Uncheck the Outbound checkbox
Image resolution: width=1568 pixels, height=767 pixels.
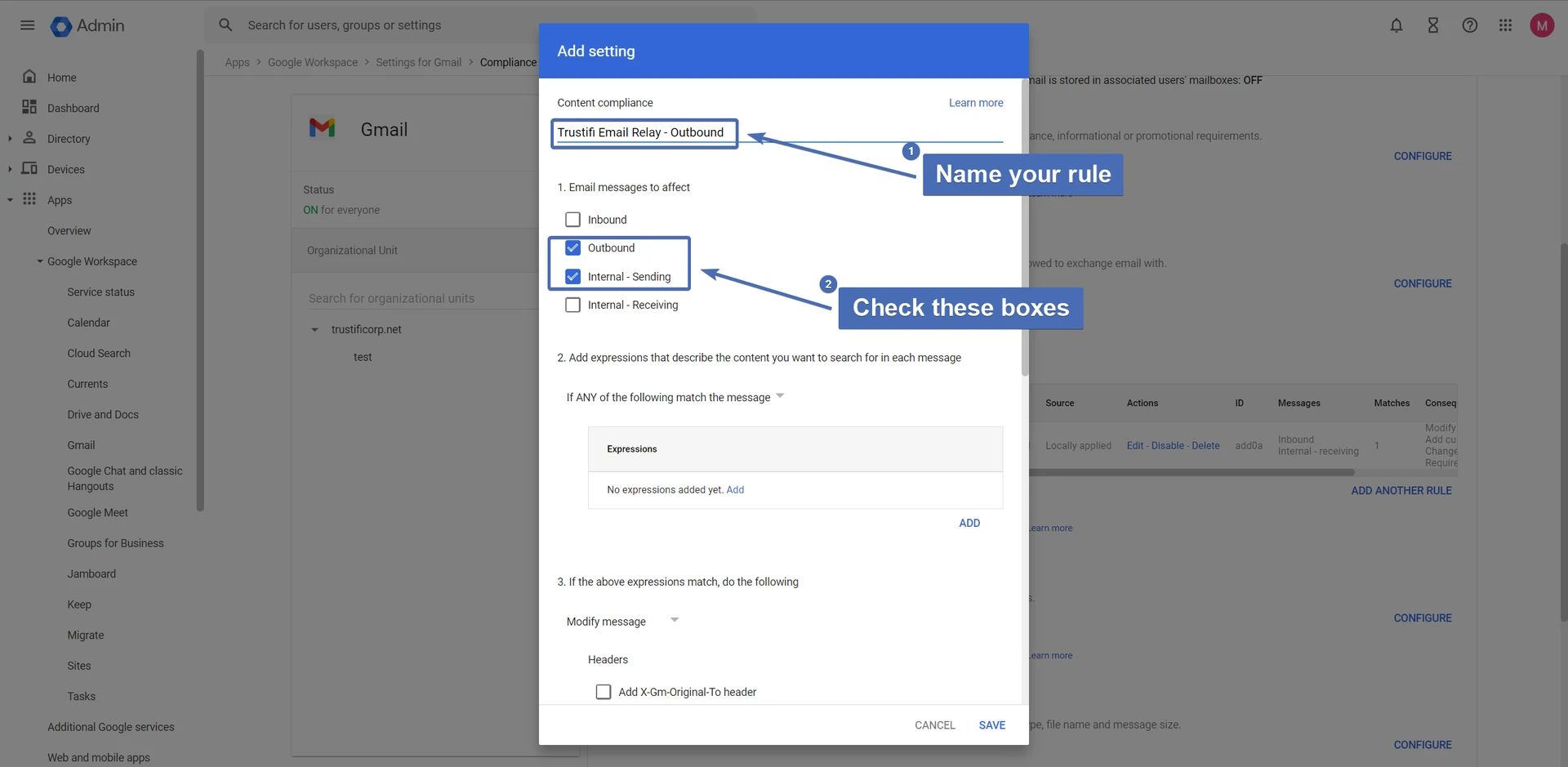(x=572, y=247)
